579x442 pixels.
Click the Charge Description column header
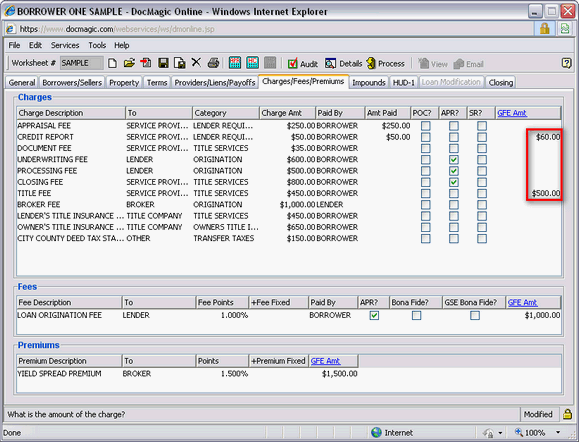[71, 113]
